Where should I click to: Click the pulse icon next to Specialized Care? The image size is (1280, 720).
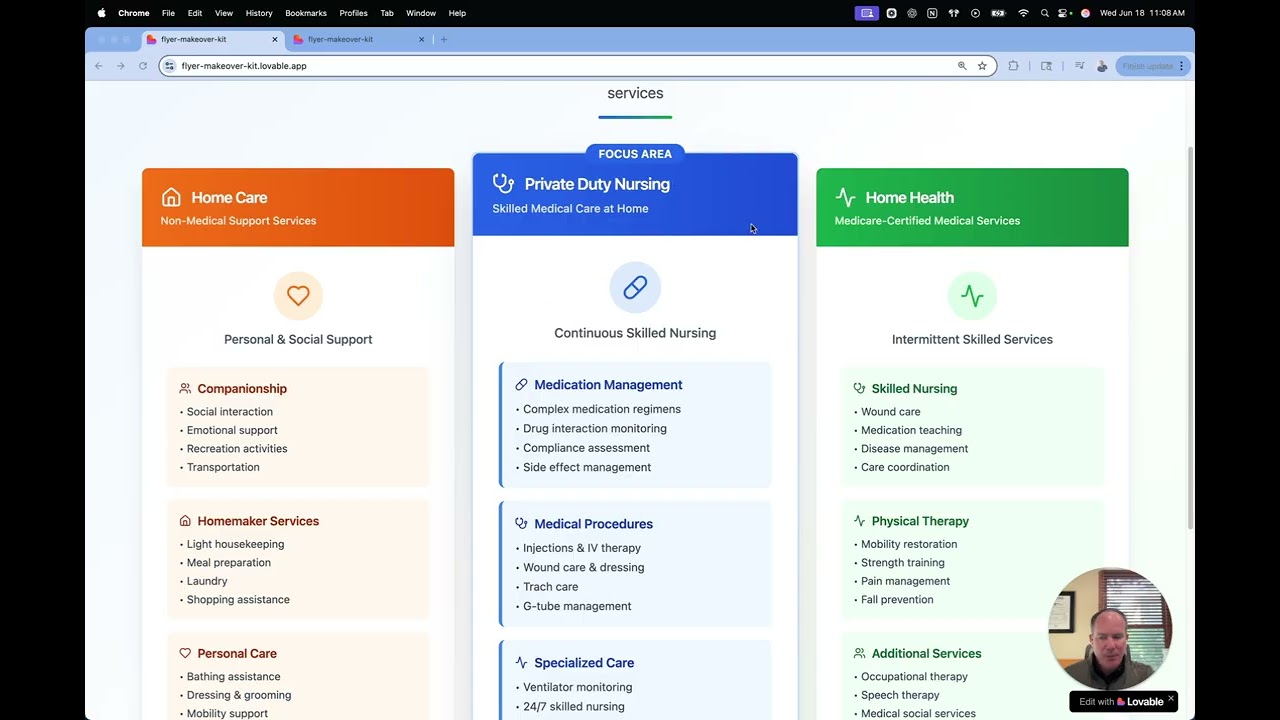coord(521,663)
